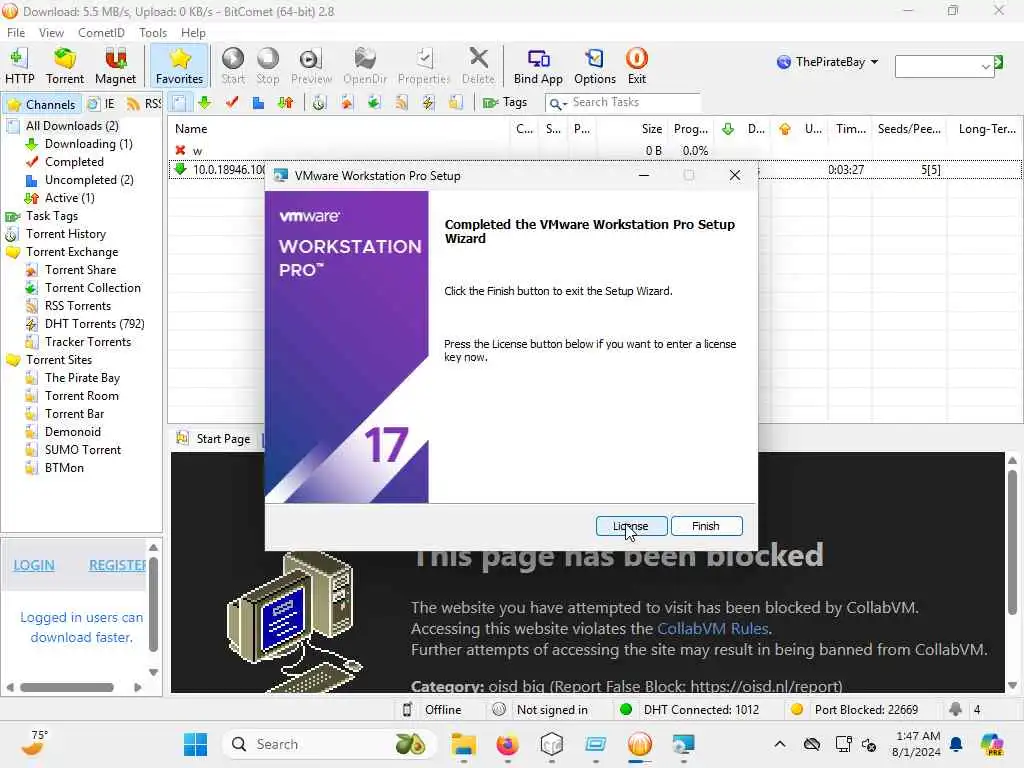Show all tasks filter icon in task toolbar
The image size is (1024, 768).
[179, 103]
